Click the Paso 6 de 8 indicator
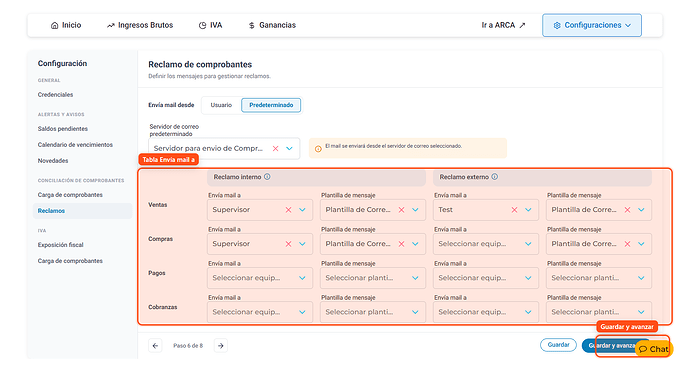 point(188,346)
